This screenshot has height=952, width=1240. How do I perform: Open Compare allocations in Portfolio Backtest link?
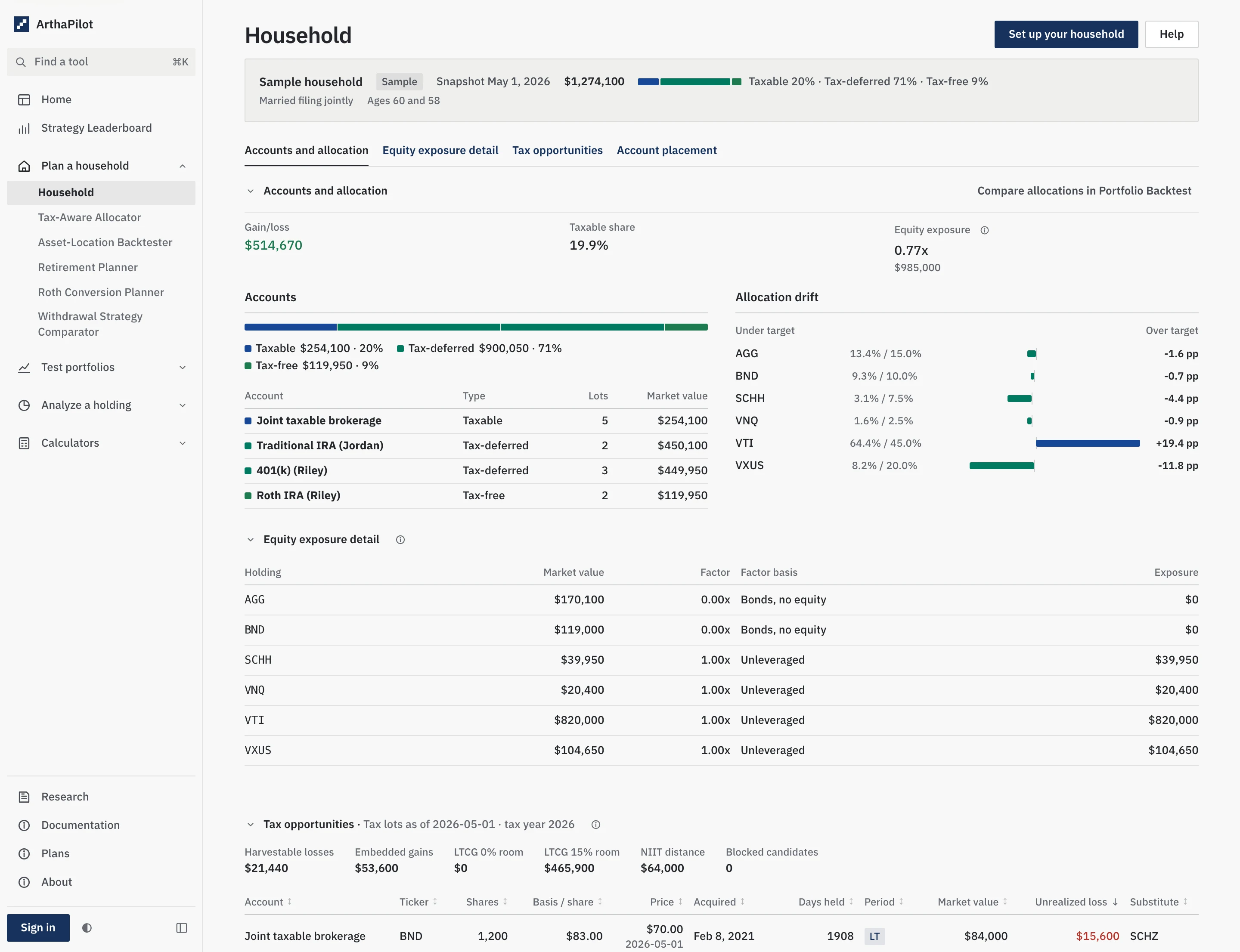(1084, 191)
